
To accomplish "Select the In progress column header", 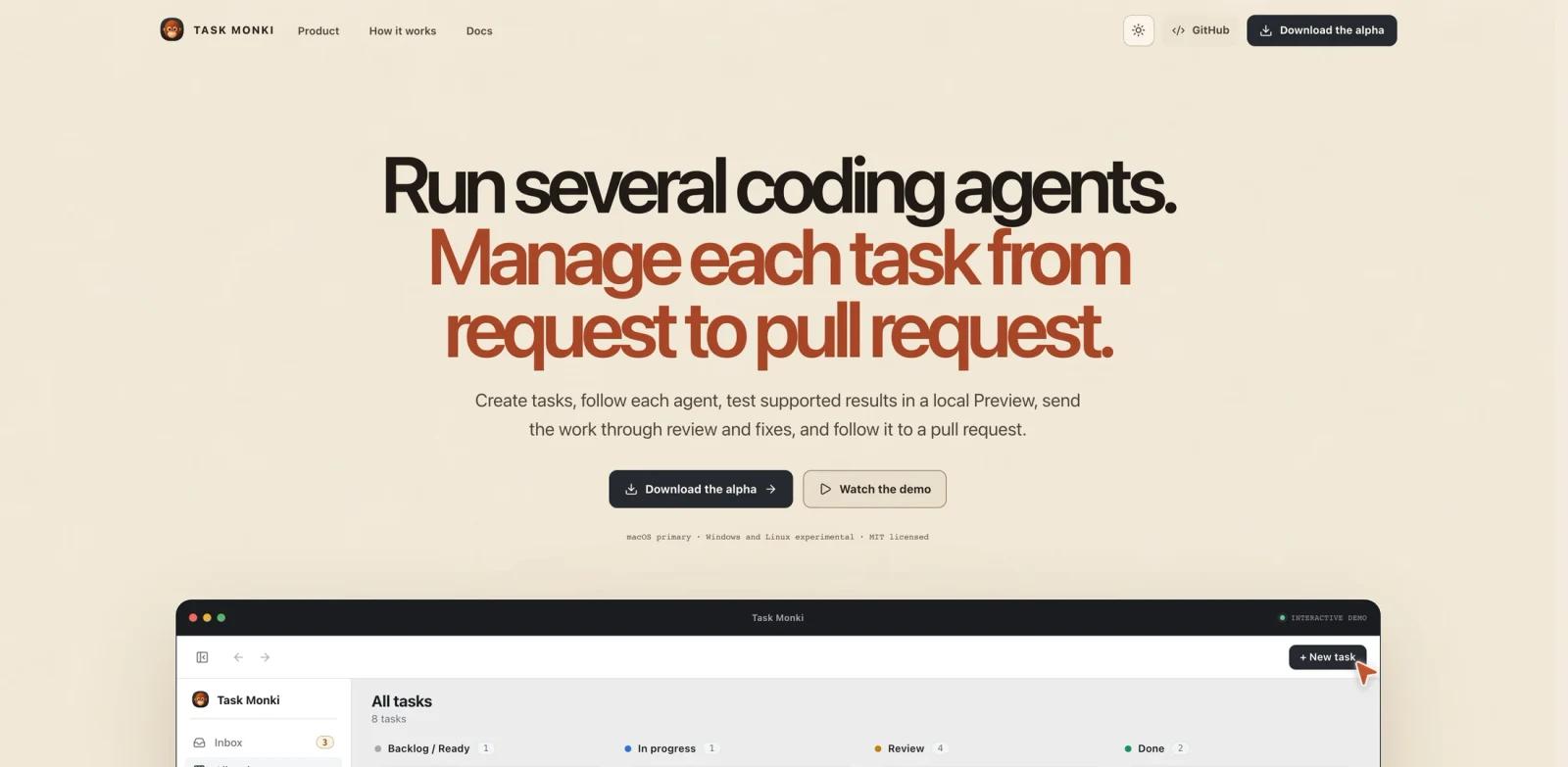I will [666, 748].
